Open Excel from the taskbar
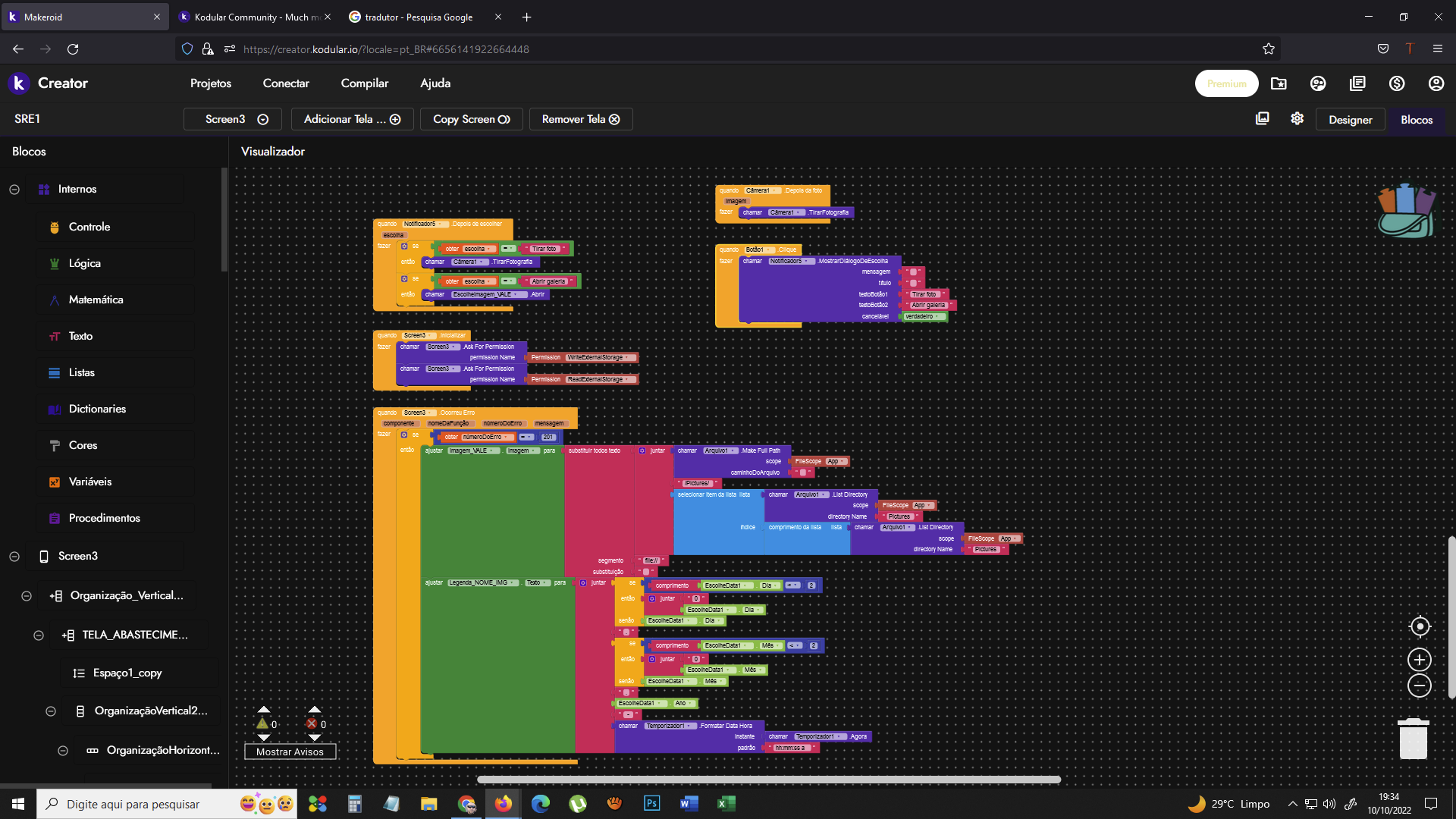This screenshot has height=819, width=1456. 726,803
